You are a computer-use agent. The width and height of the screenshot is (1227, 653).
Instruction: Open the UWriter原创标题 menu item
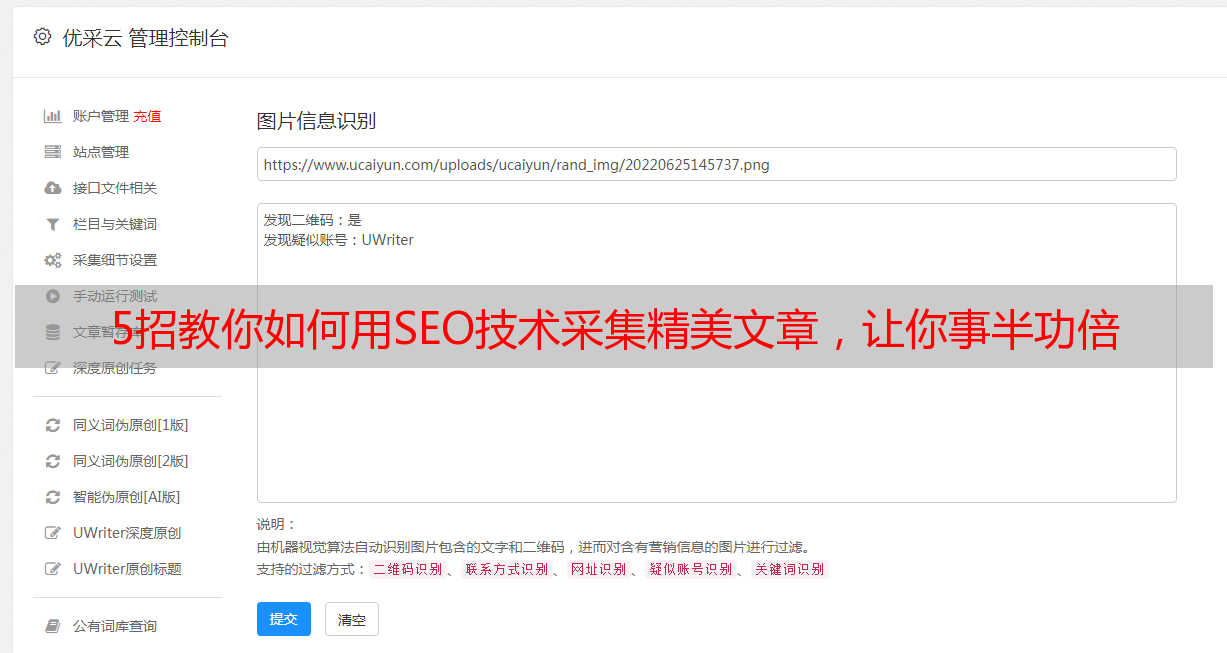tap(127, 569)
